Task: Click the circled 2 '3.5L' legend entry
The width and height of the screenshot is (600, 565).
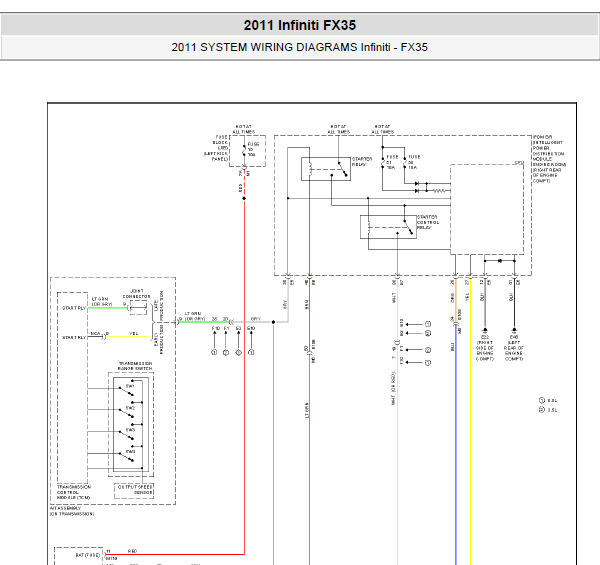Action: 548,410
